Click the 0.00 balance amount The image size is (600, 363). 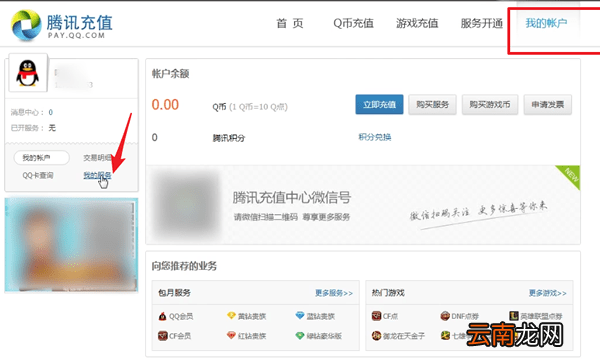tap(165, 104)
